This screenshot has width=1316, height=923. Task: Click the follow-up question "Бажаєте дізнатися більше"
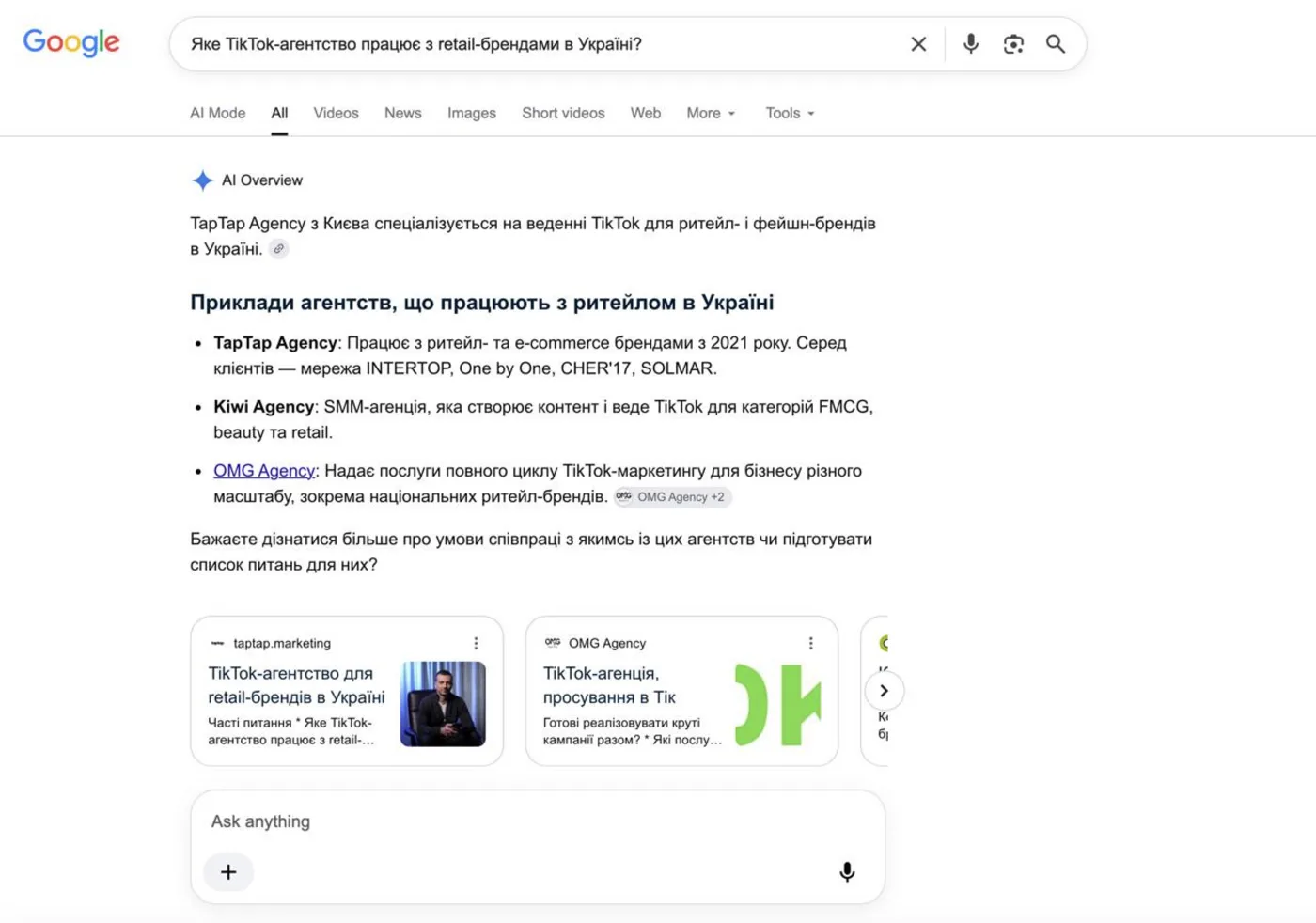tap(531, 552)
